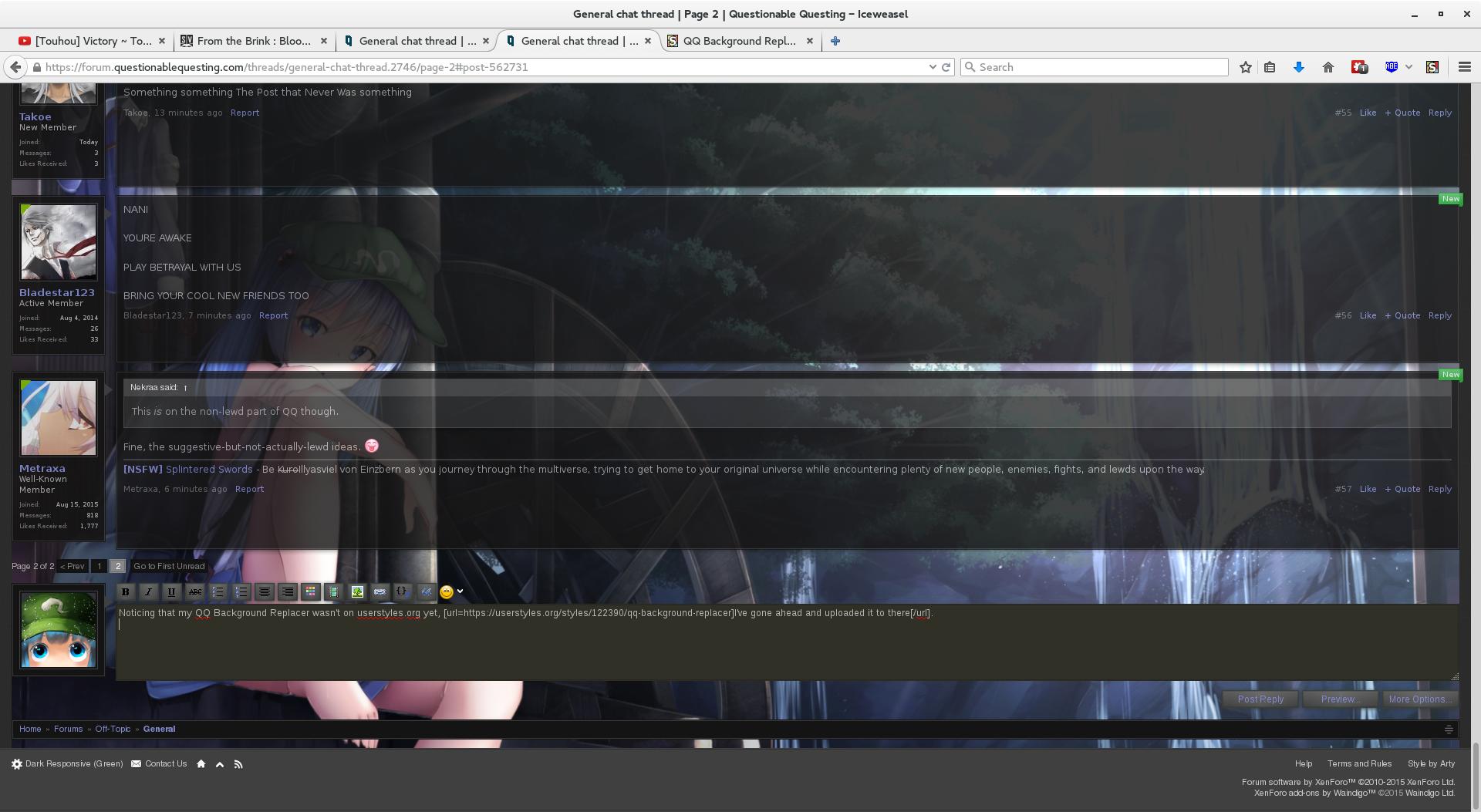Toggle underline formatting in the reply editor
The image size is (1481, 812).
(171, 591)
